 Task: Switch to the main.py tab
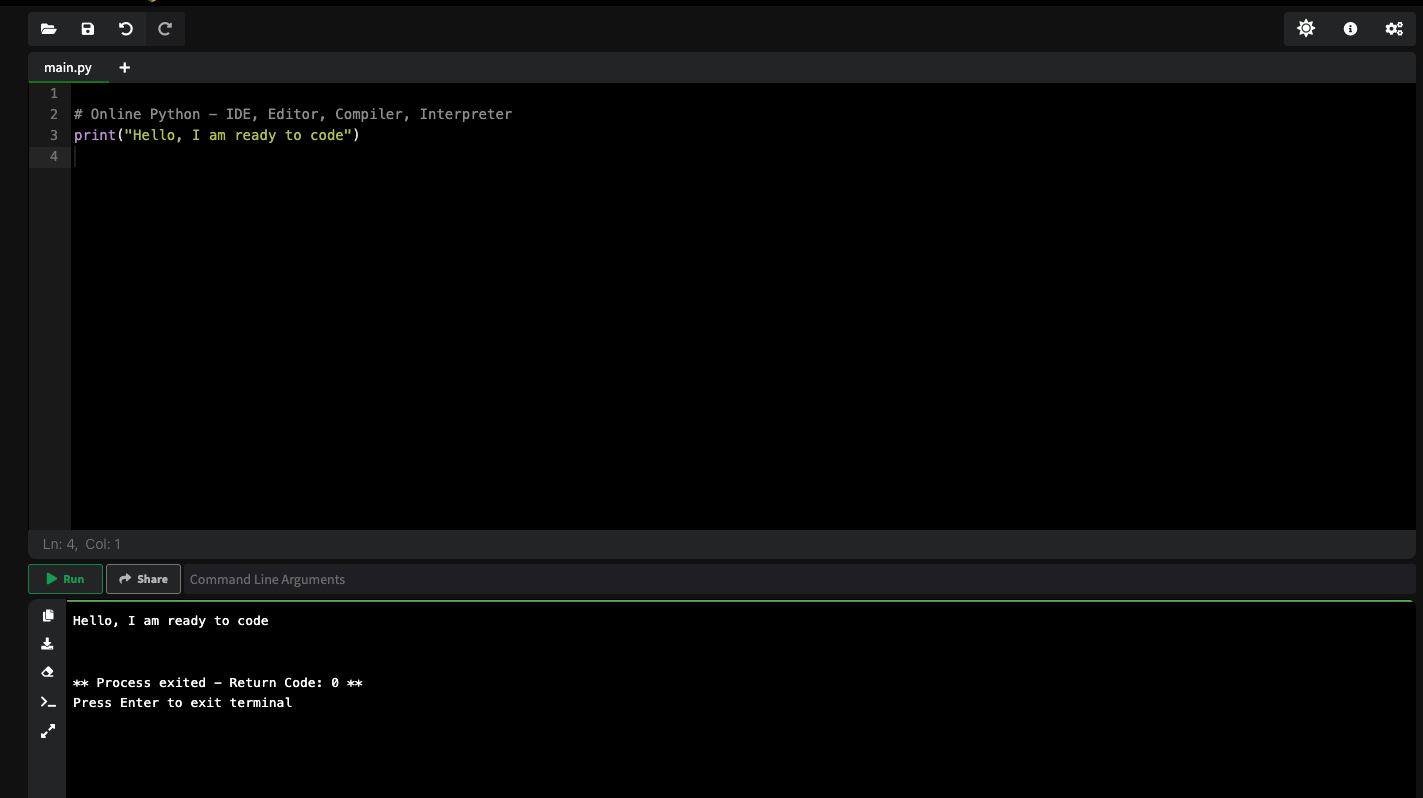(x=67, y=67)
